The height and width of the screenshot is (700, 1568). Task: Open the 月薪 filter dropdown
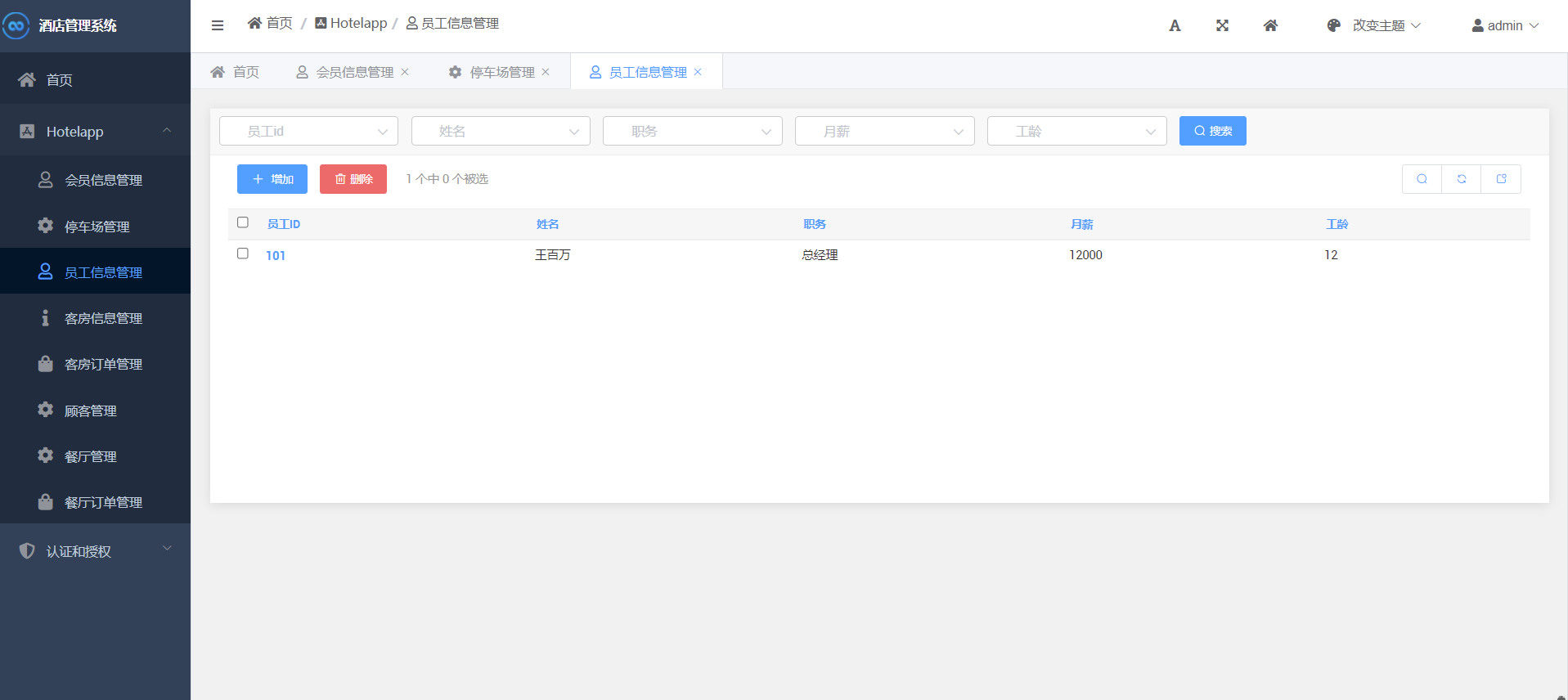pos(885,131)
